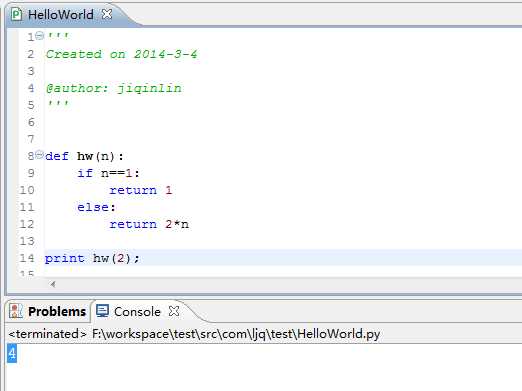Click the Console monitor icon

click(102, 311)
